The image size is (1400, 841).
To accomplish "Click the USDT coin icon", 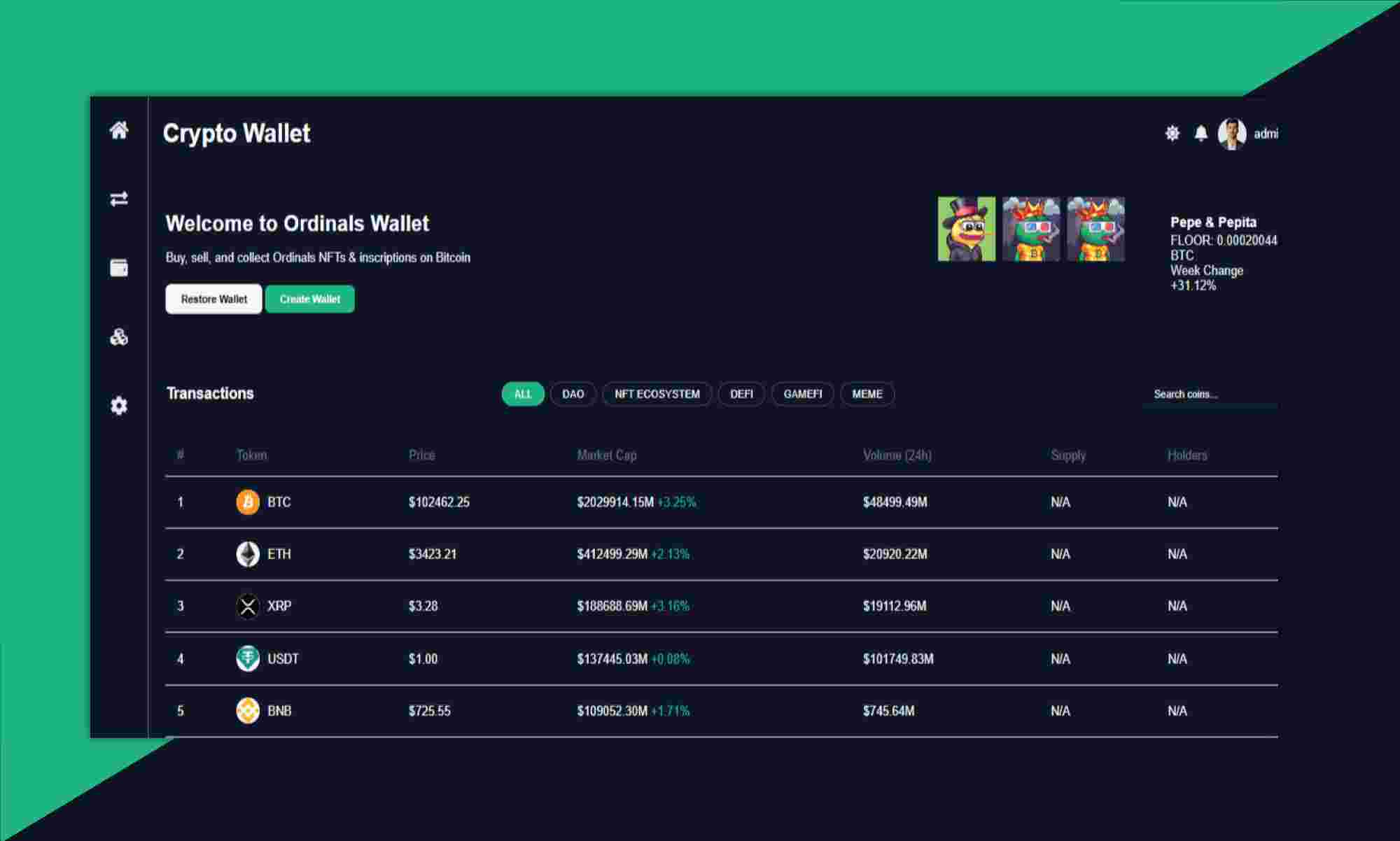I will [248, 658].
